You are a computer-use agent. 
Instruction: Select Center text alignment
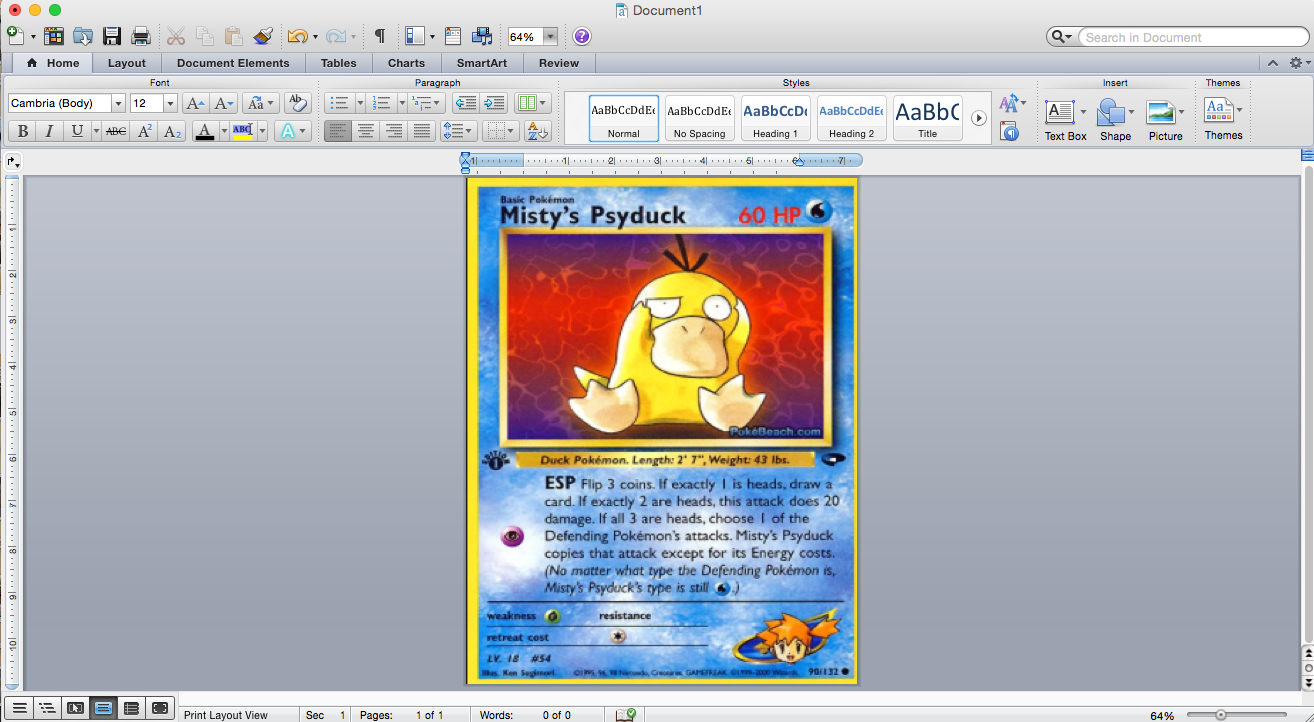pyautogui.click(x=365, y=131)
